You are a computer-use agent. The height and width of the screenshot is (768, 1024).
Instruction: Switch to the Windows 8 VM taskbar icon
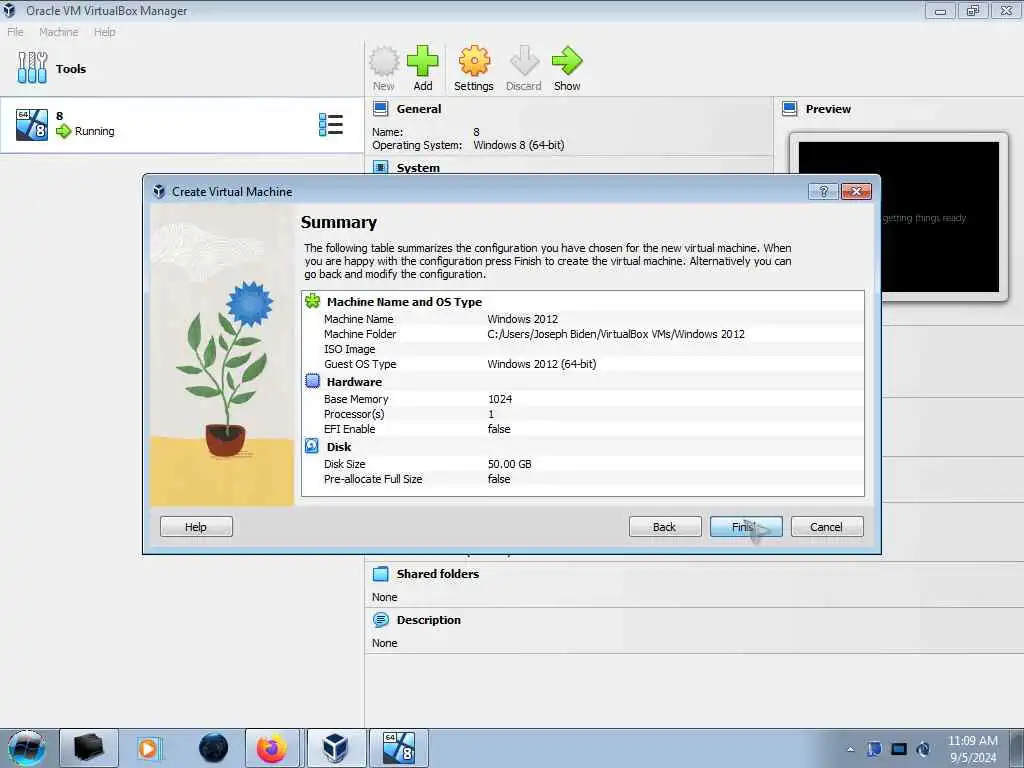tap(399, 748)
